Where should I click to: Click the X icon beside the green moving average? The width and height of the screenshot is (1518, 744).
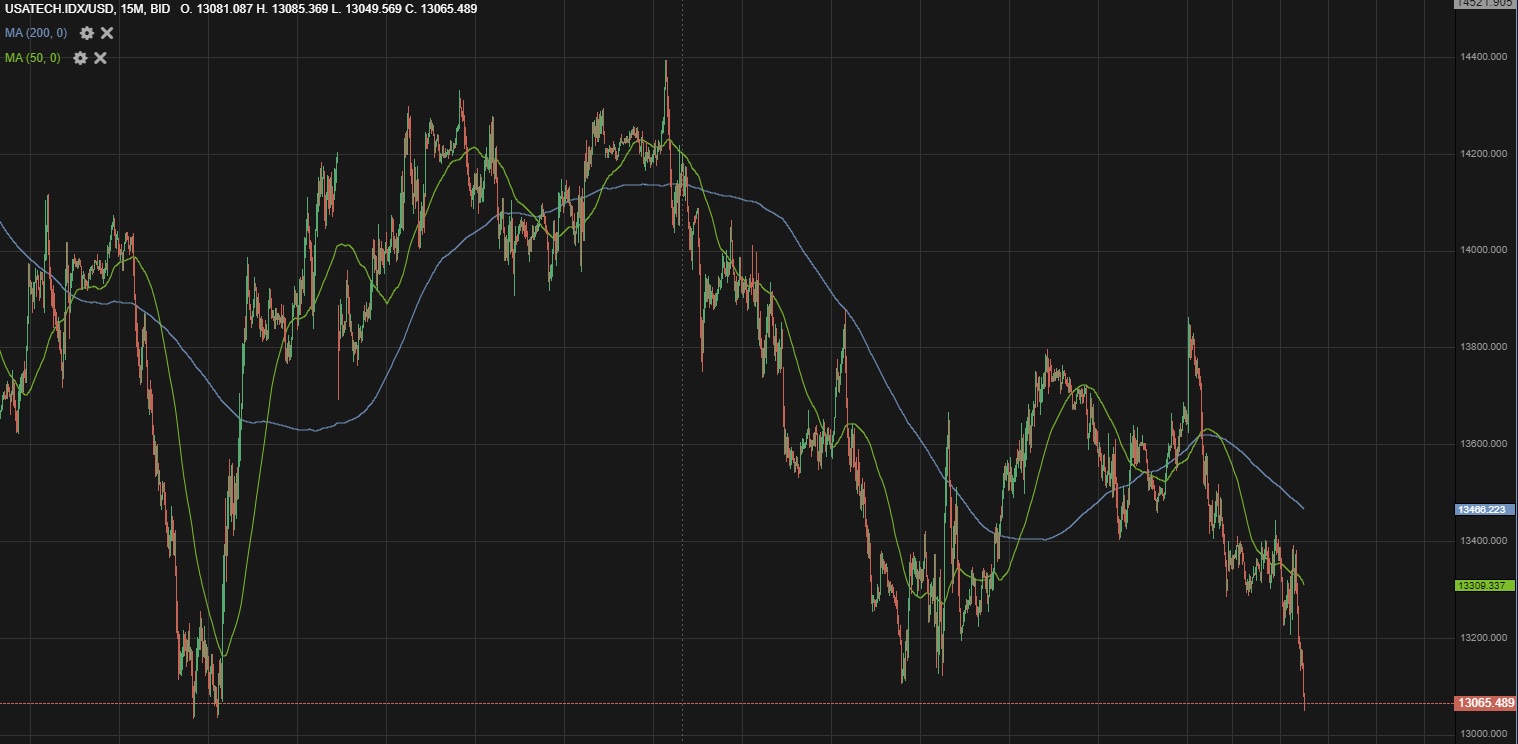pyautogui.click(x=99, y=58)
